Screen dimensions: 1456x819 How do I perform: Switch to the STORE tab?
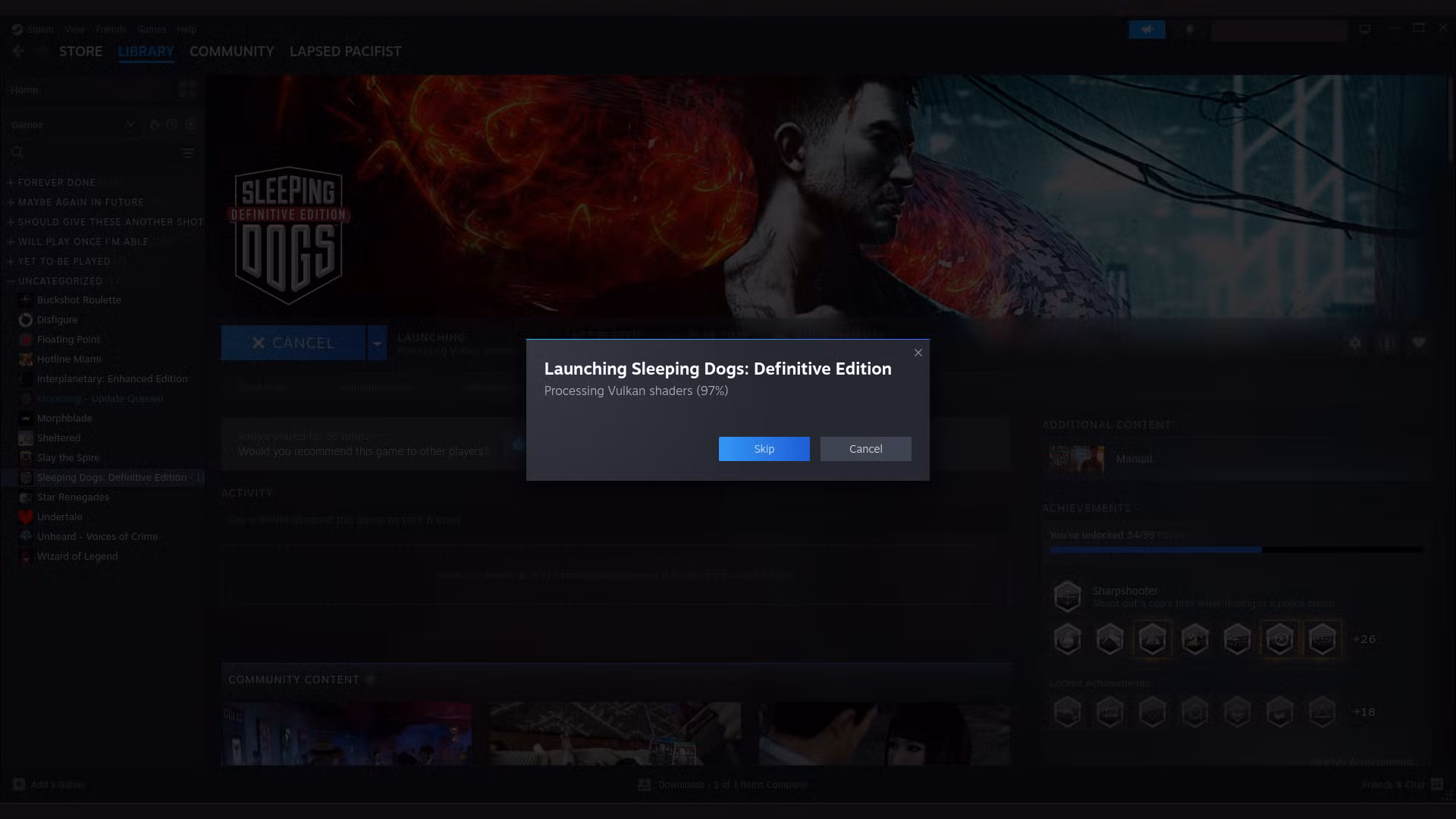(80, 52)
